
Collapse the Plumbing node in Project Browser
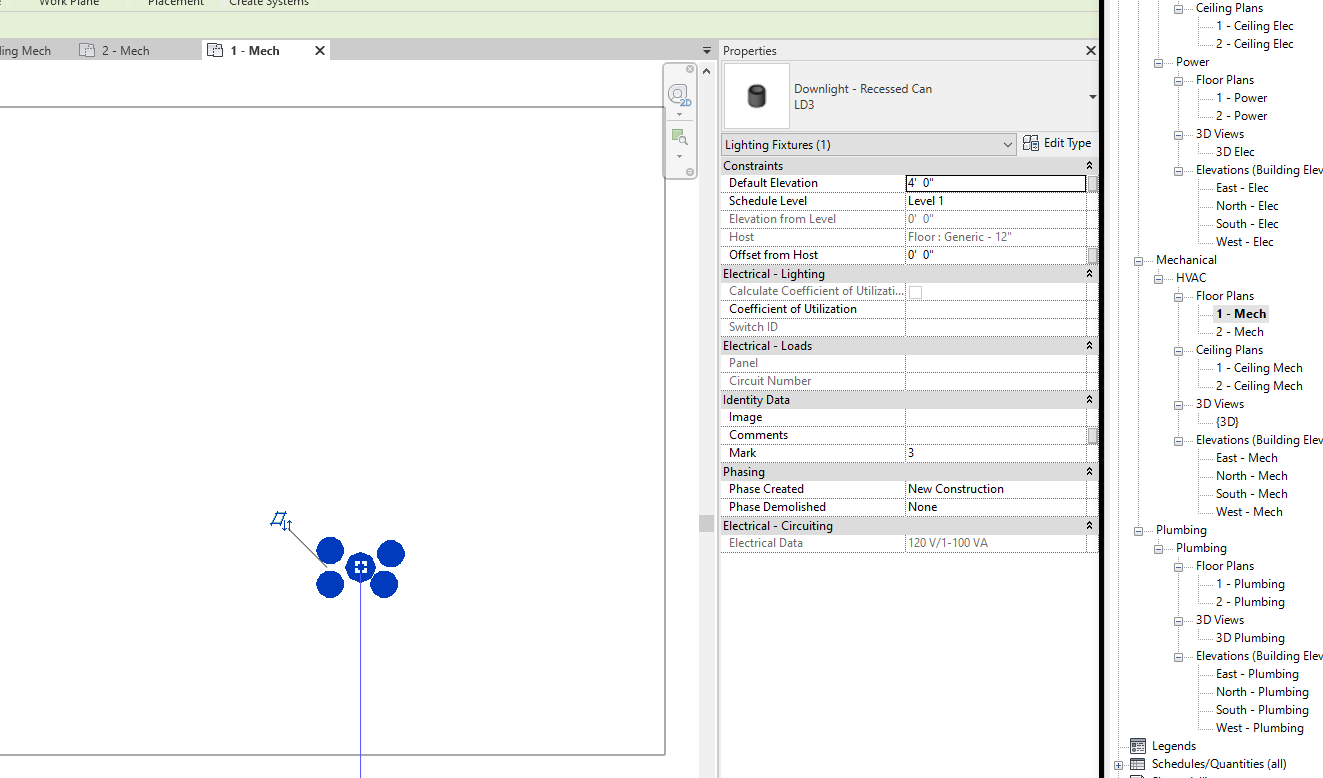point(1138,529)
